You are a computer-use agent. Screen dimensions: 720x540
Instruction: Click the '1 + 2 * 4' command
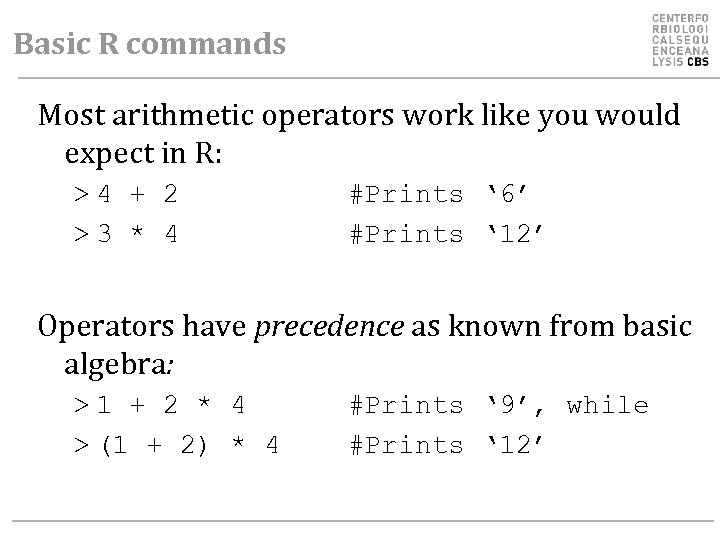pos(171,405)
